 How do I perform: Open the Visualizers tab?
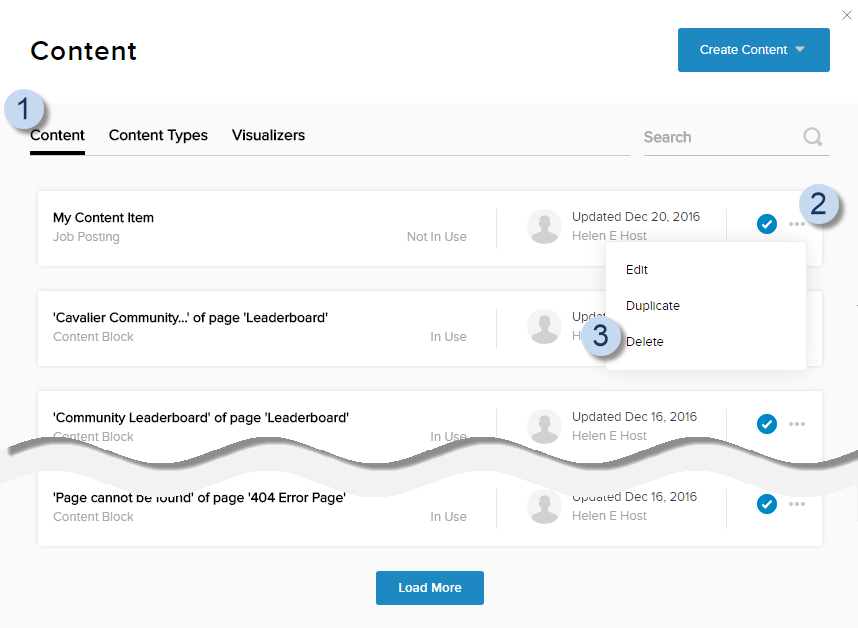coord(268,135)
